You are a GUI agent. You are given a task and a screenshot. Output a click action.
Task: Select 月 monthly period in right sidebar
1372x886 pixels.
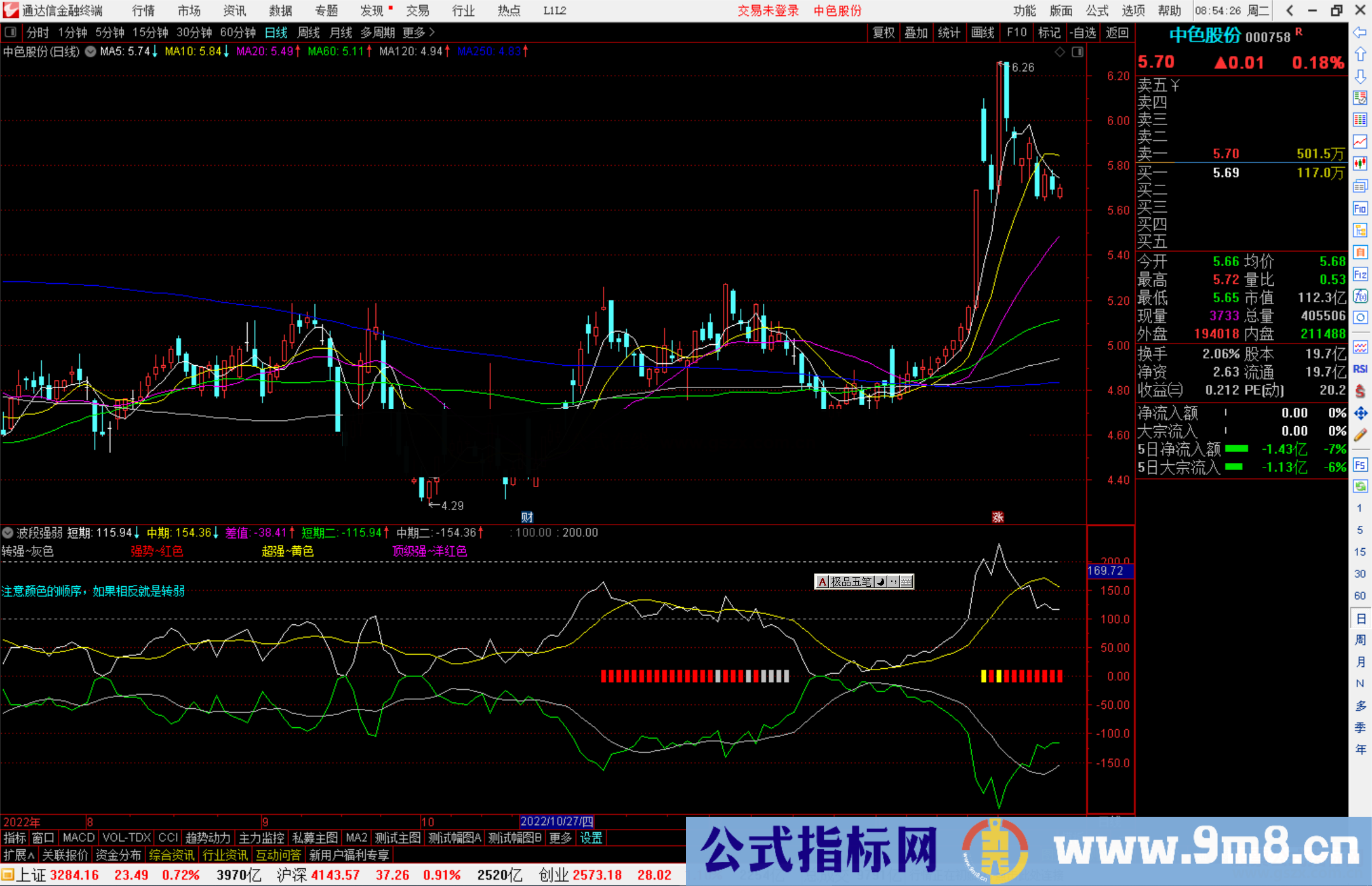(1360, 662)
